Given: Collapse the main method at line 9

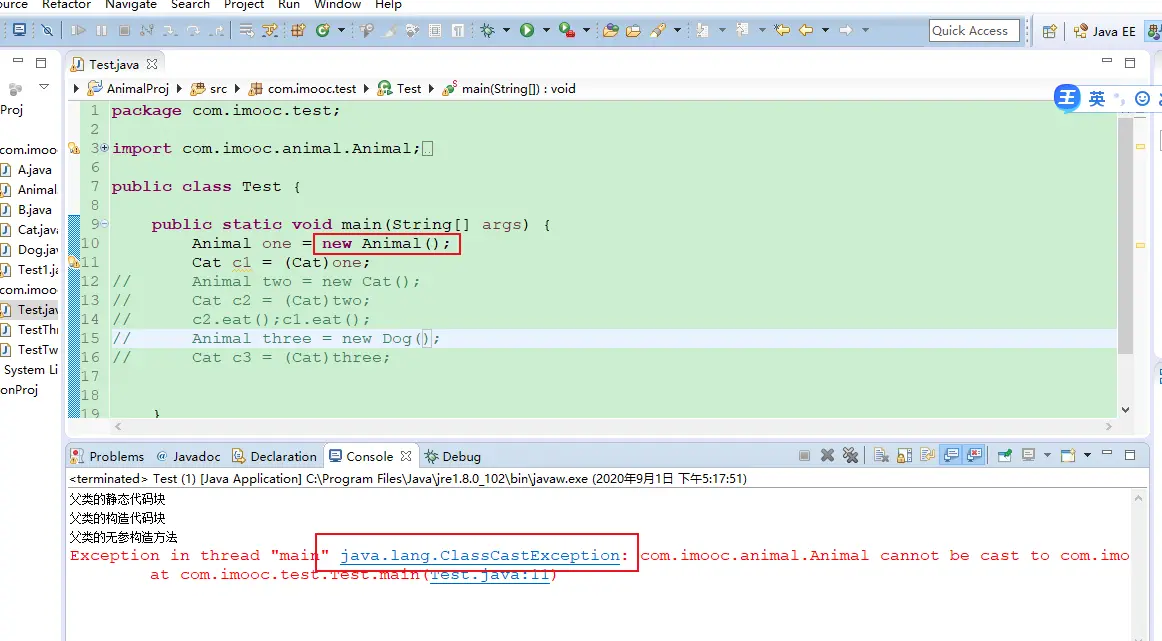Looking at the screenshot, I should 104,224.
